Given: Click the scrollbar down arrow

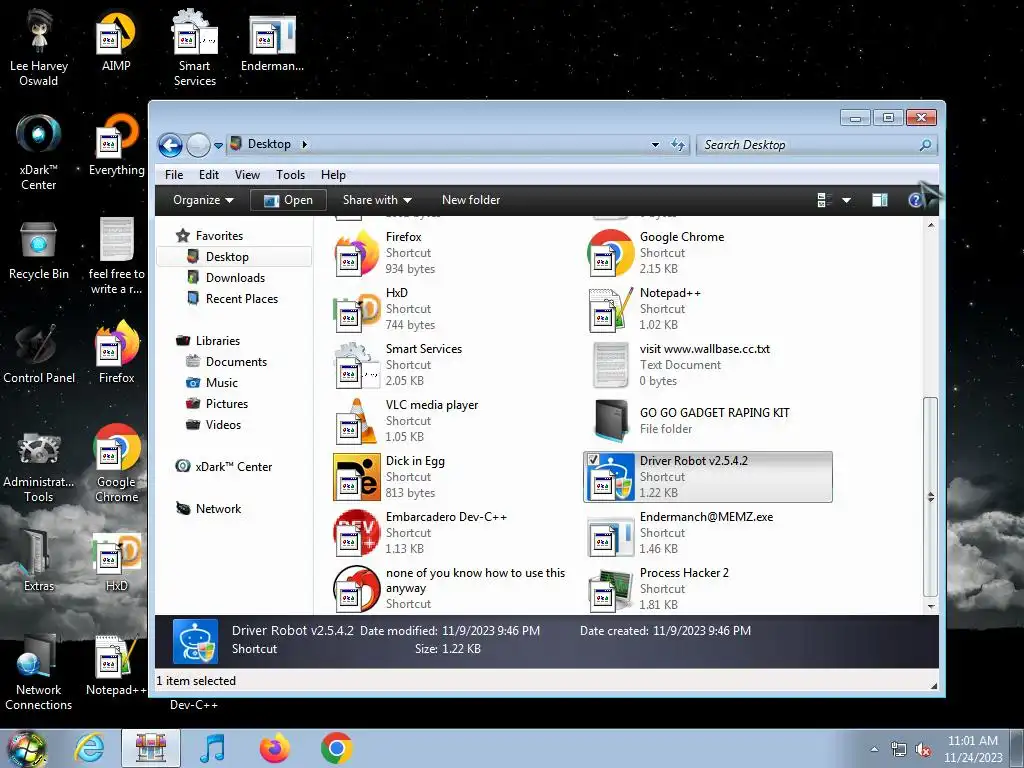Looking at the screenshot, I should pos(931,607).
